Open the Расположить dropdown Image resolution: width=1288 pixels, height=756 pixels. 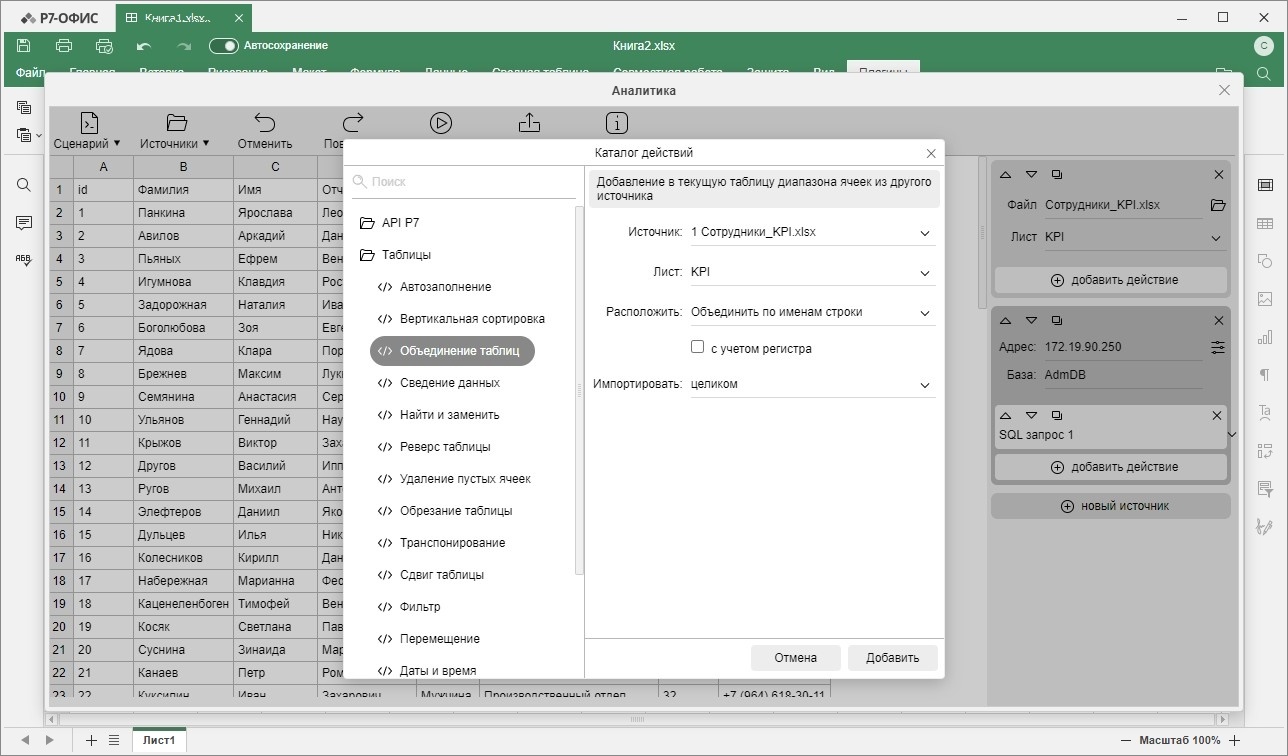811,312
